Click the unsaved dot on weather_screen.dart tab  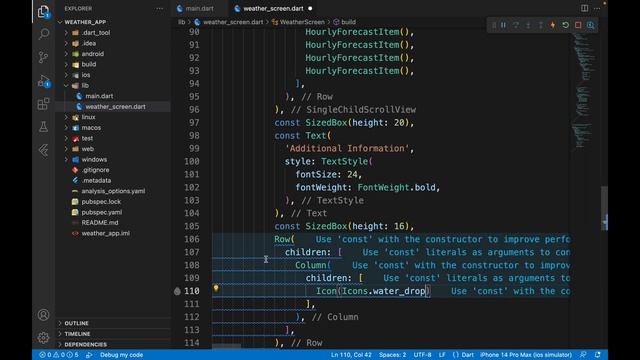click(310, 9)
